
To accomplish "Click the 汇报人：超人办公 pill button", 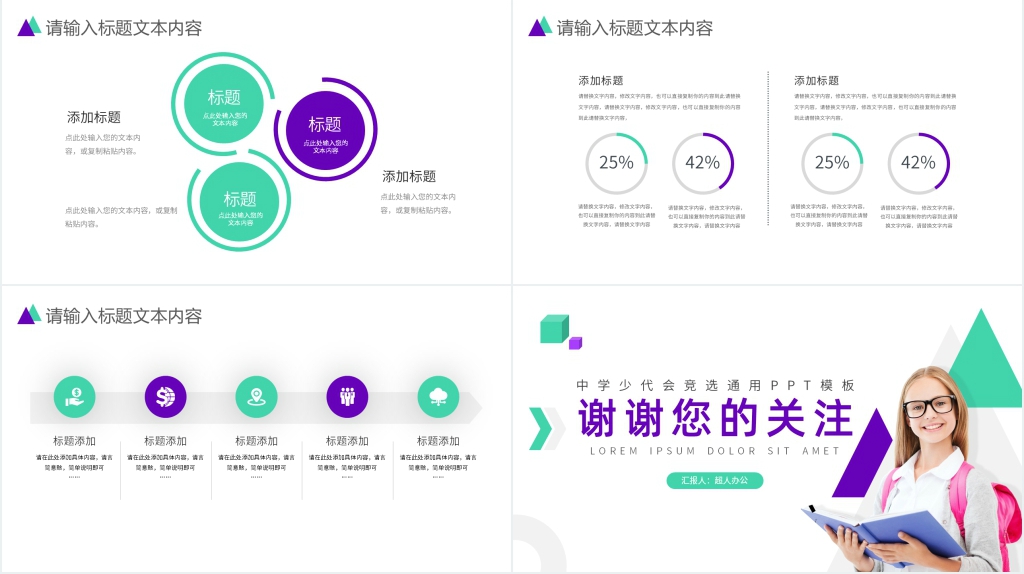I will tap(714, 480).
